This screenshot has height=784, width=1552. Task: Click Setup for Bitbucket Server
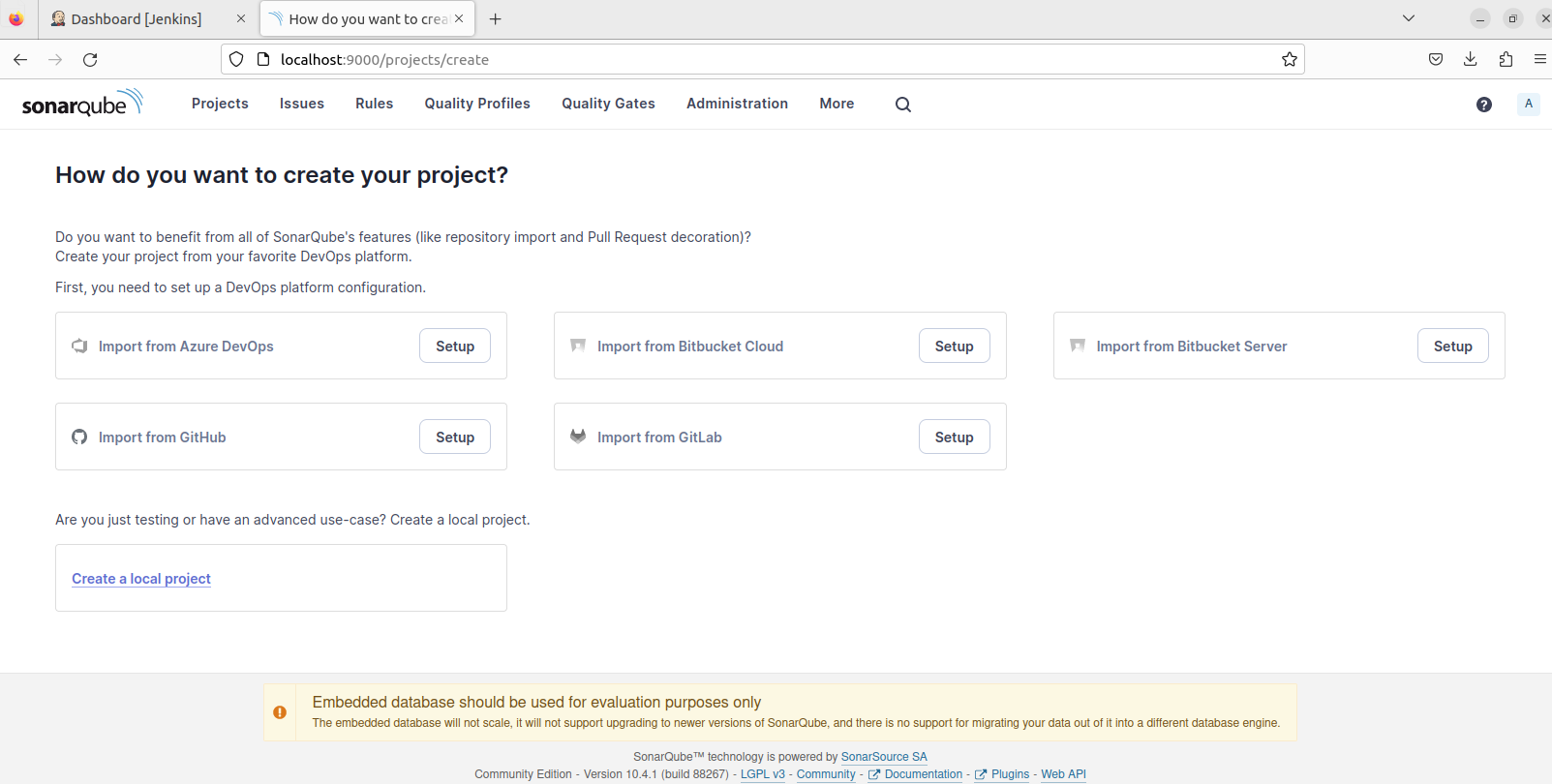[x=1452, y=346]
